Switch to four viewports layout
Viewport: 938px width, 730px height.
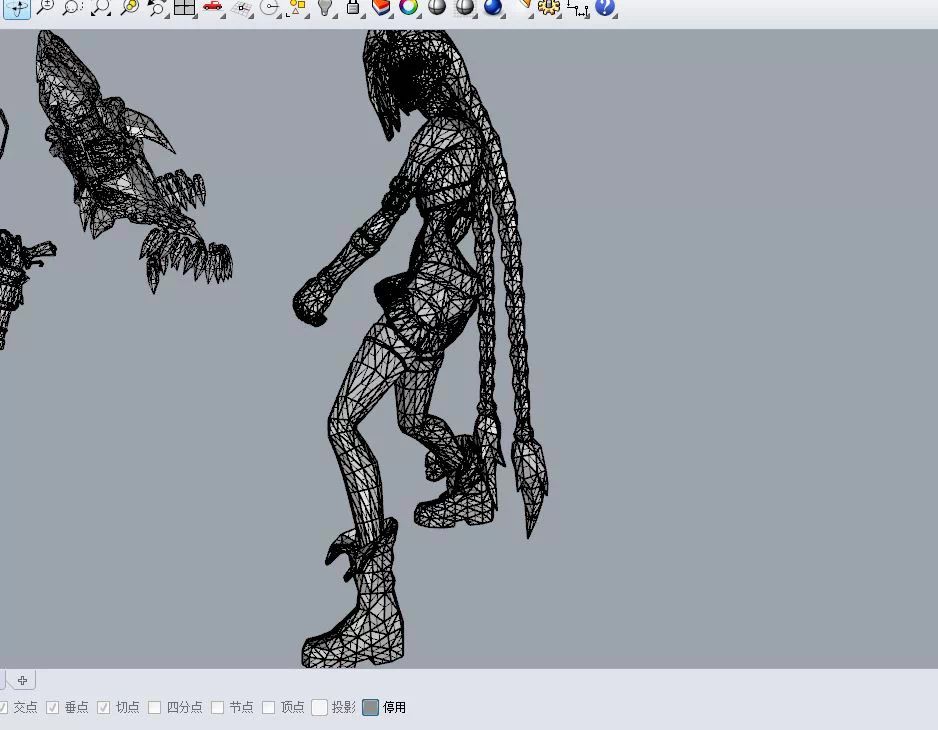point(184,7)
